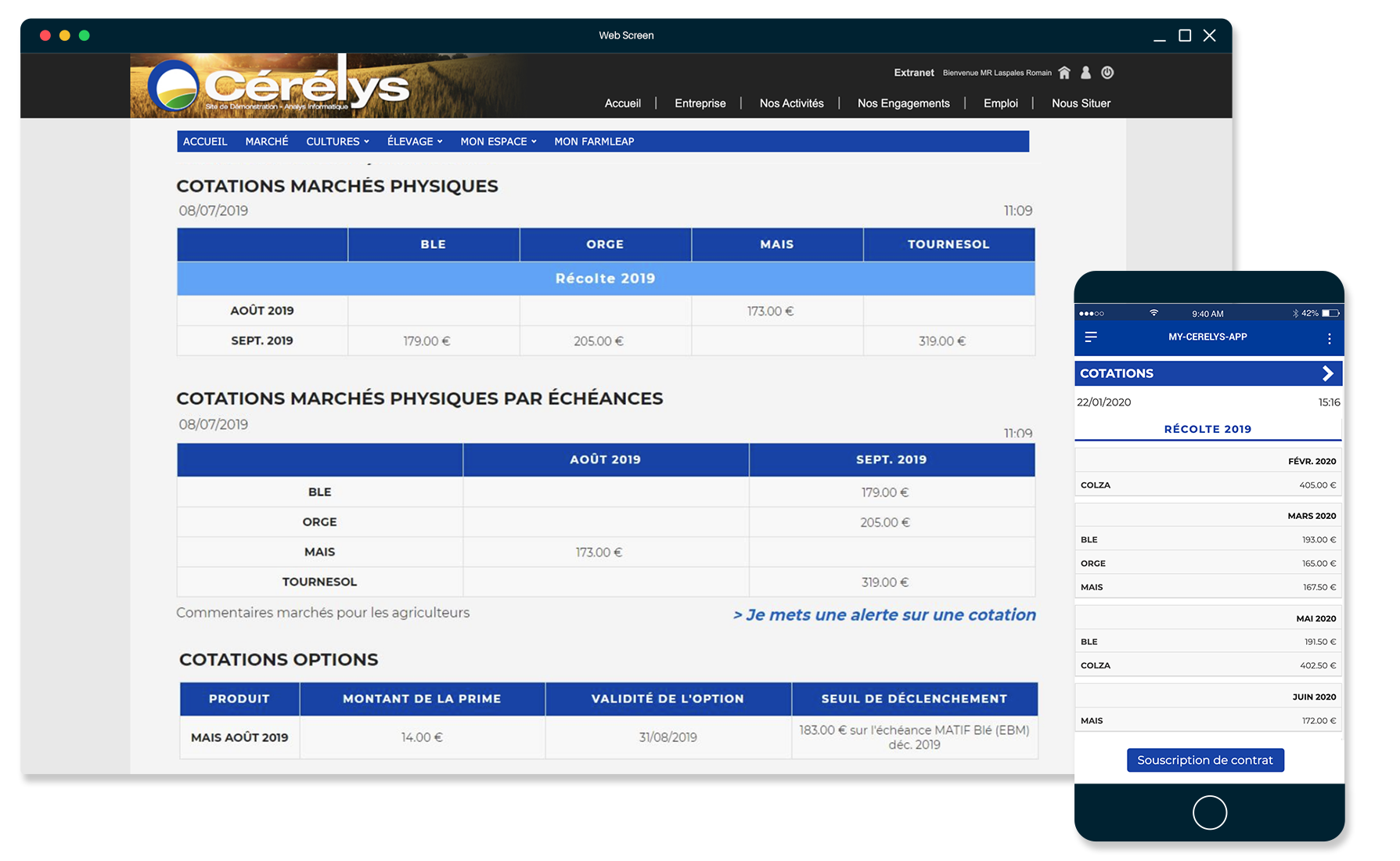Select the MARCHÉ menu item
Image resolution: width=1400 pixels, height=861 pixels.
tap(267, 142)
